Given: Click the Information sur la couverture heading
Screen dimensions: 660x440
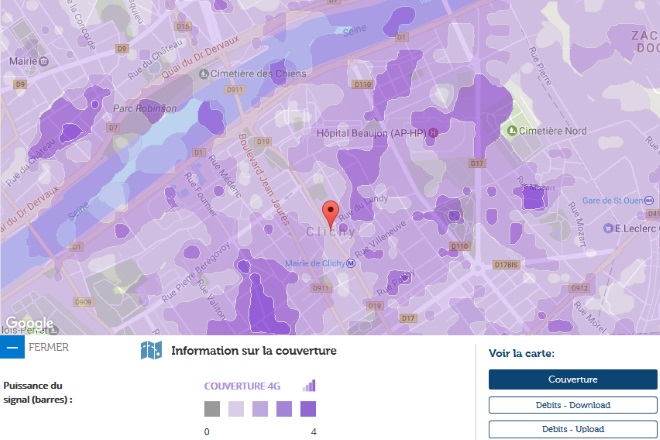Looking at the screenshot, I should (x=254, y=351).
